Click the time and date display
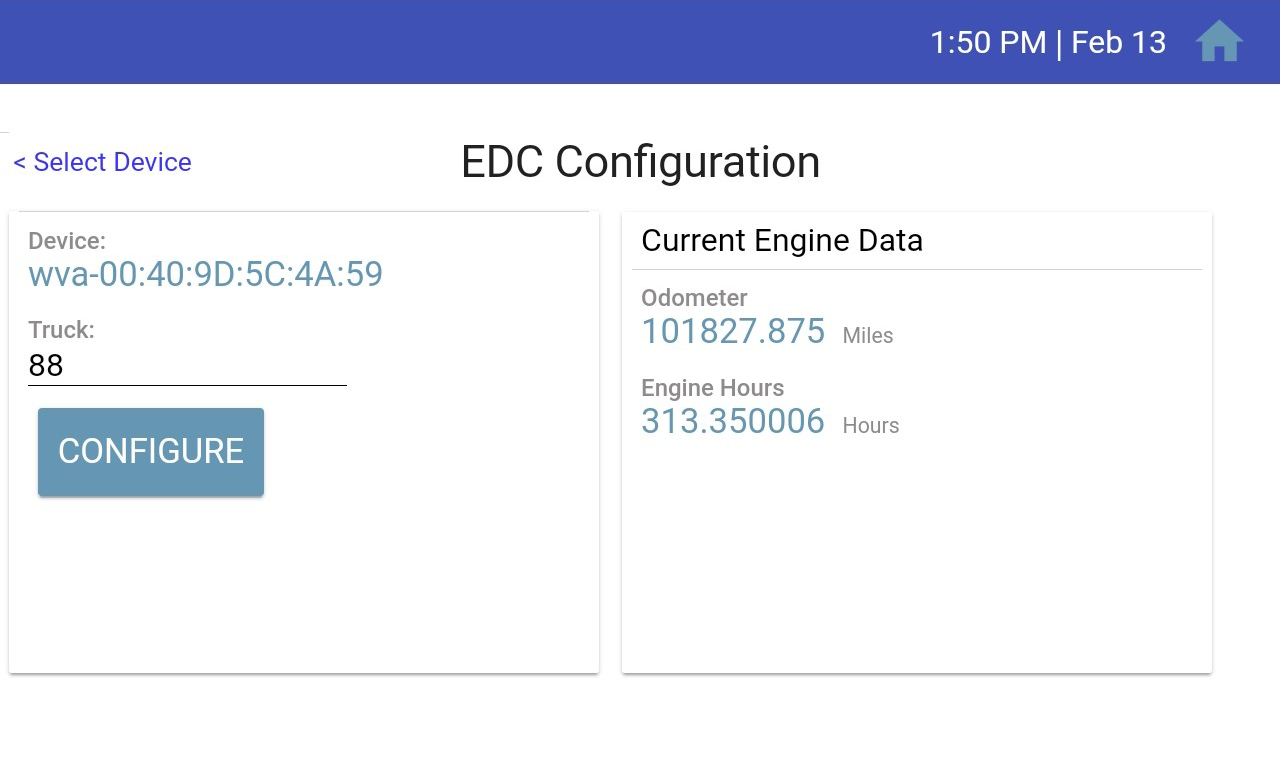 (1048, 42)
